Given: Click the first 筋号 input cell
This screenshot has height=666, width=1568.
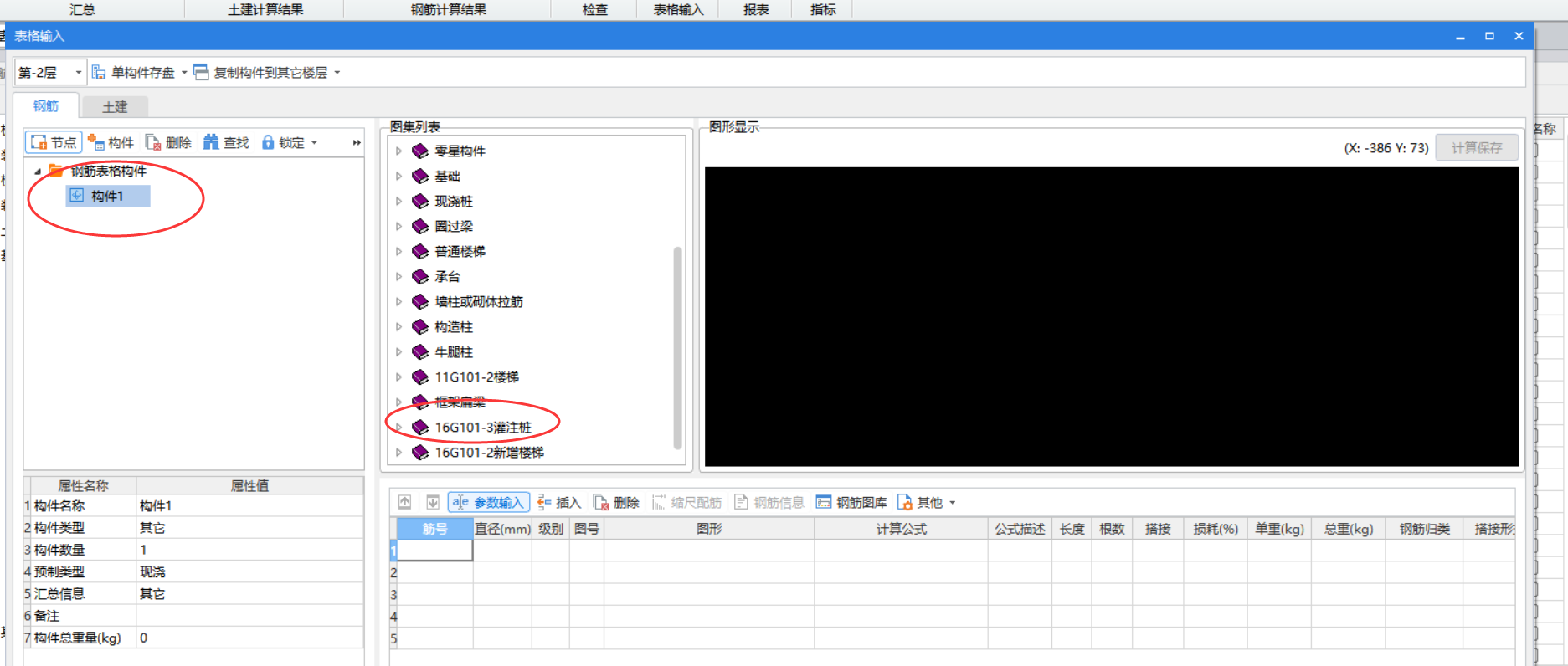Looking at the screenshot, I should (x=434, y=551).
